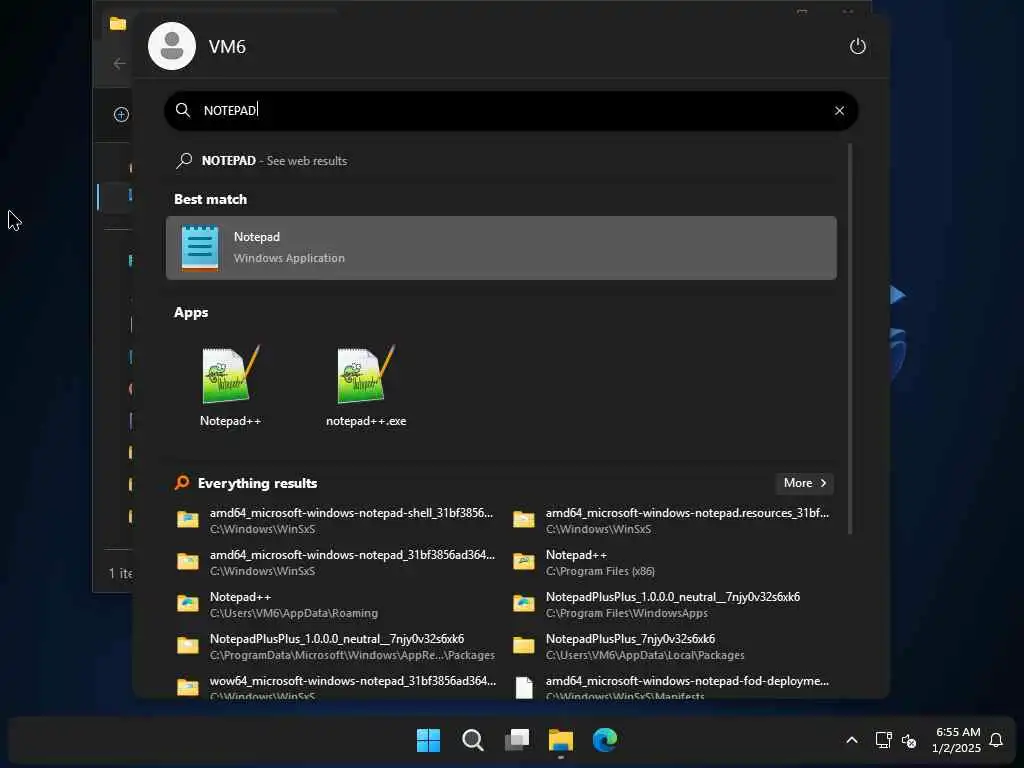Open amd64_microsoft-windows-notepad-shell folder result

[334, 520]
